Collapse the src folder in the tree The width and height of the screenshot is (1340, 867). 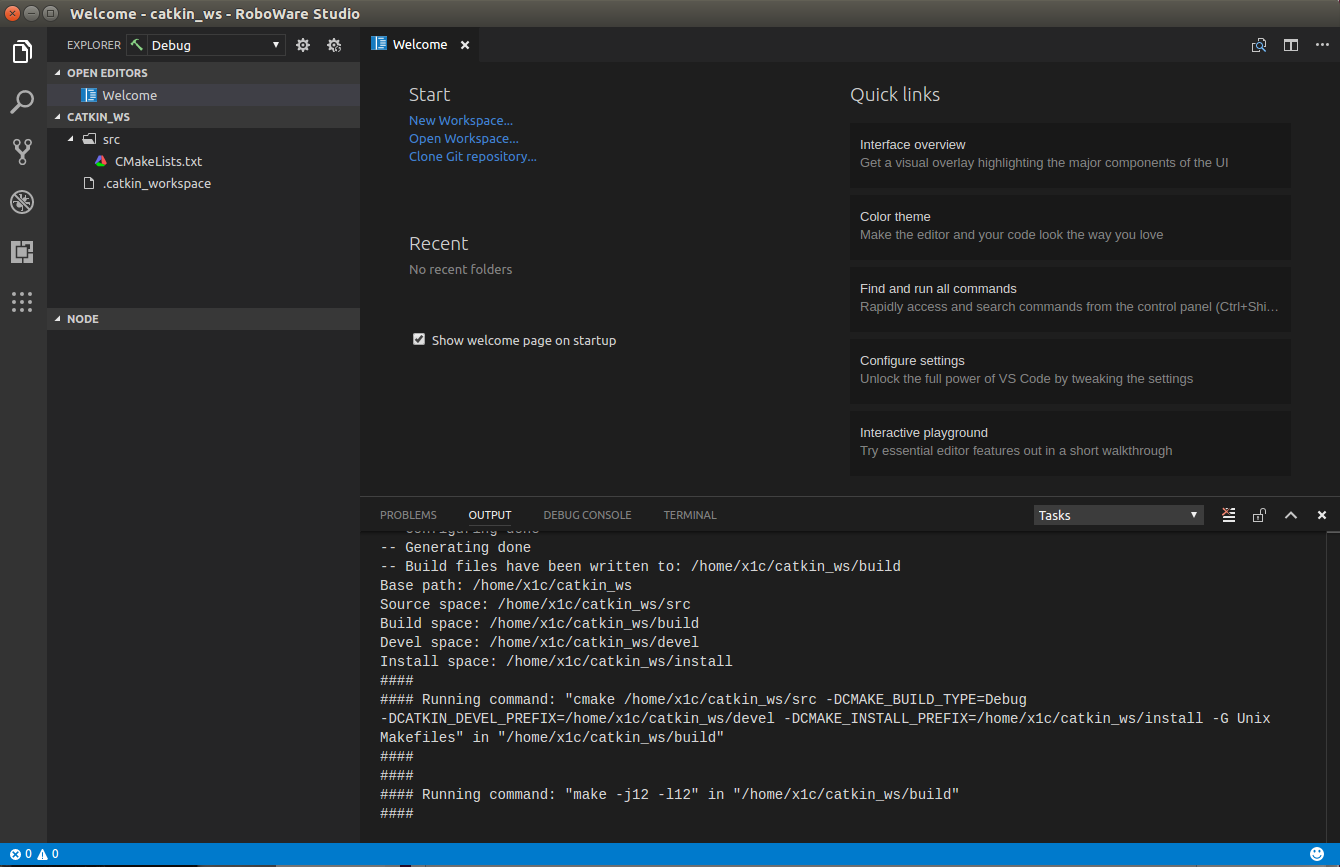pyautogui.click(x=71, y=139)
